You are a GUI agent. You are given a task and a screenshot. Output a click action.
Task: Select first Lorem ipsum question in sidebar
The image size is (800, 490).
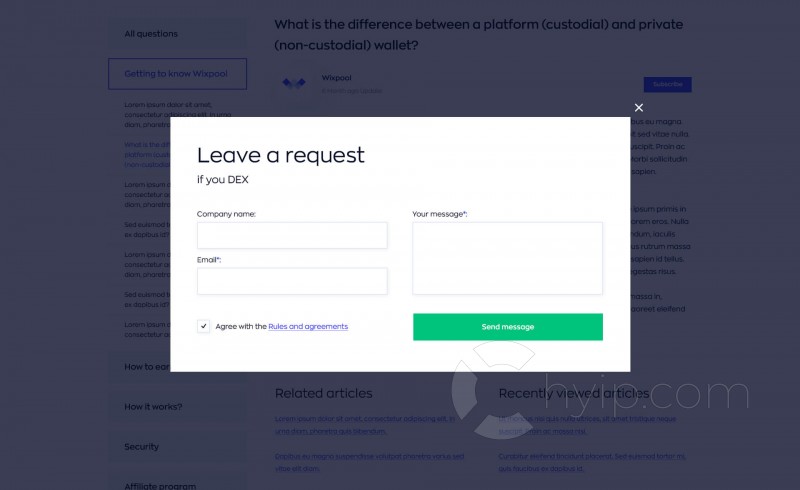177,114
